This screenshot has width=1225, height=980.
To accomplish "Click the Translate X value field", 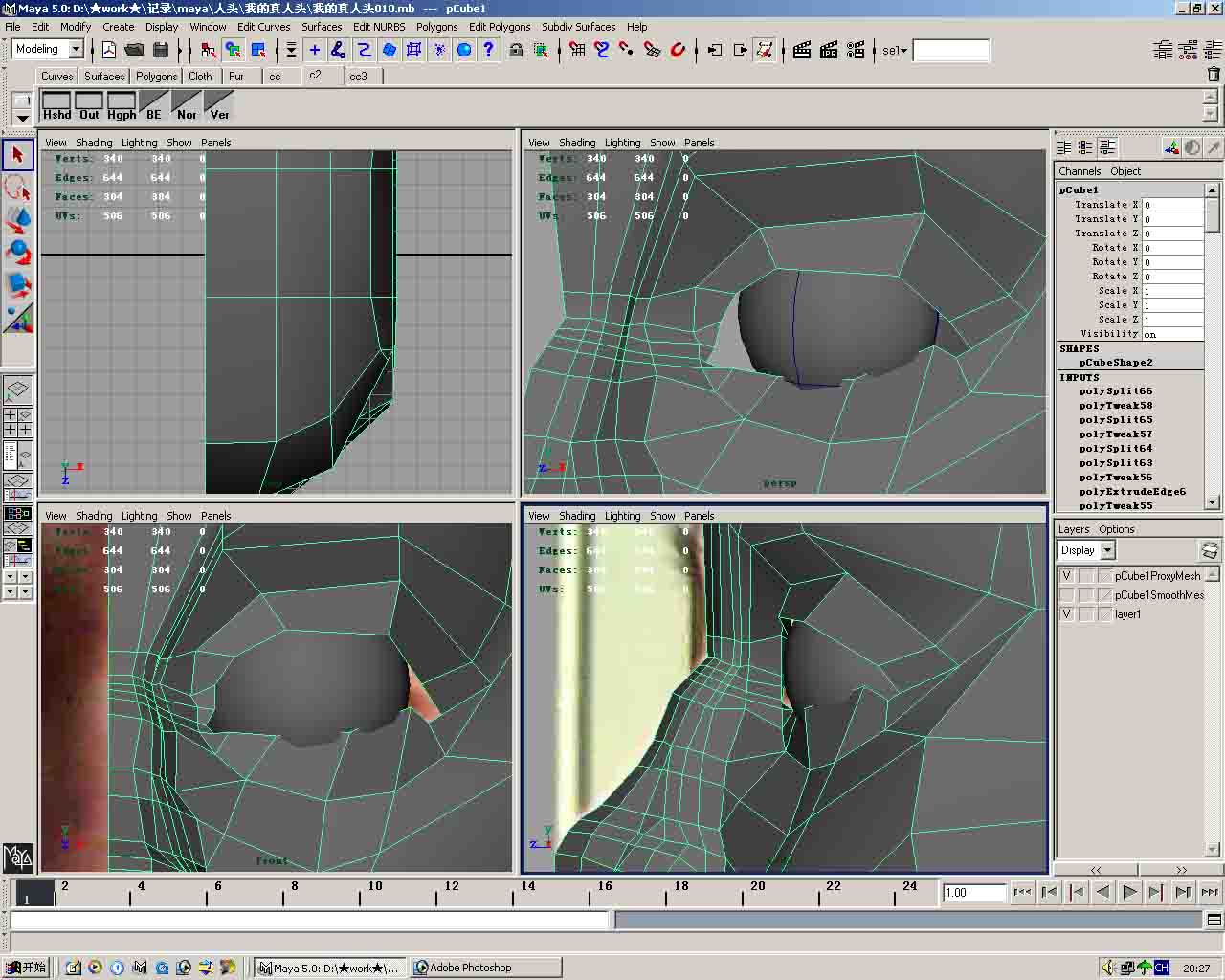I will 1173,205.
